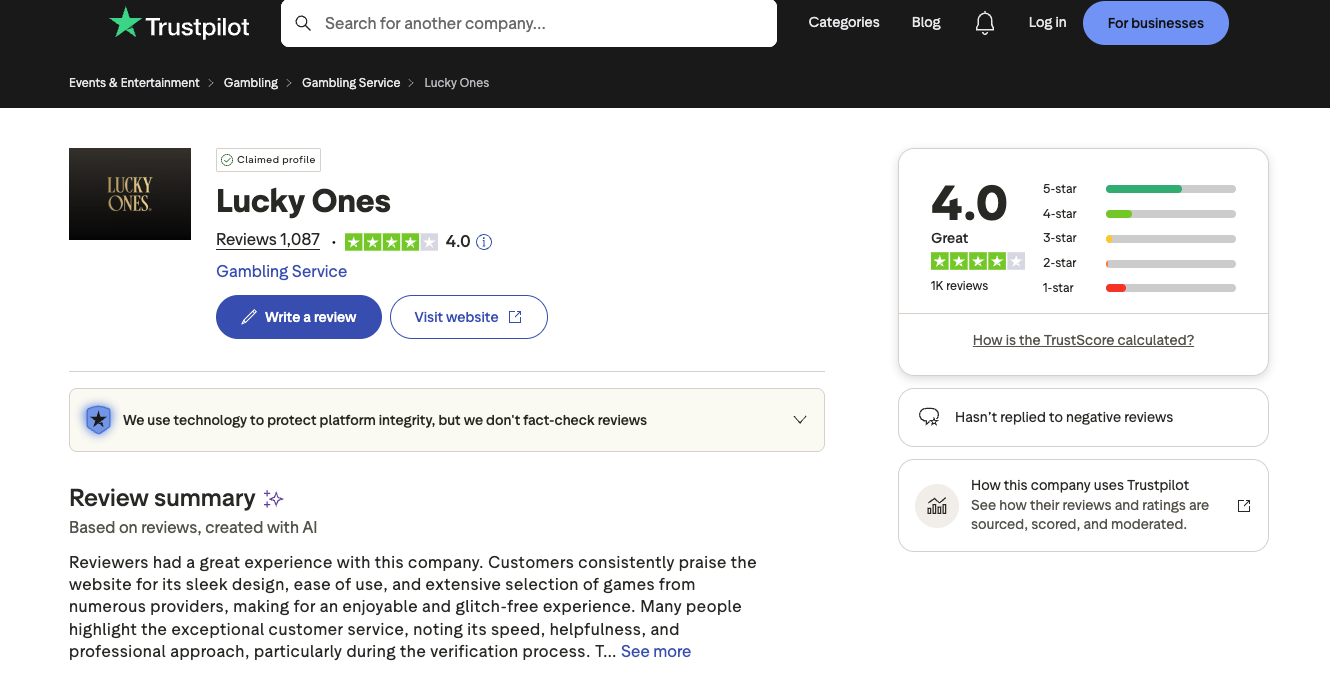Expand the platform integrity notice chevron
The image size is (1330, 673).
click(799, 420)
